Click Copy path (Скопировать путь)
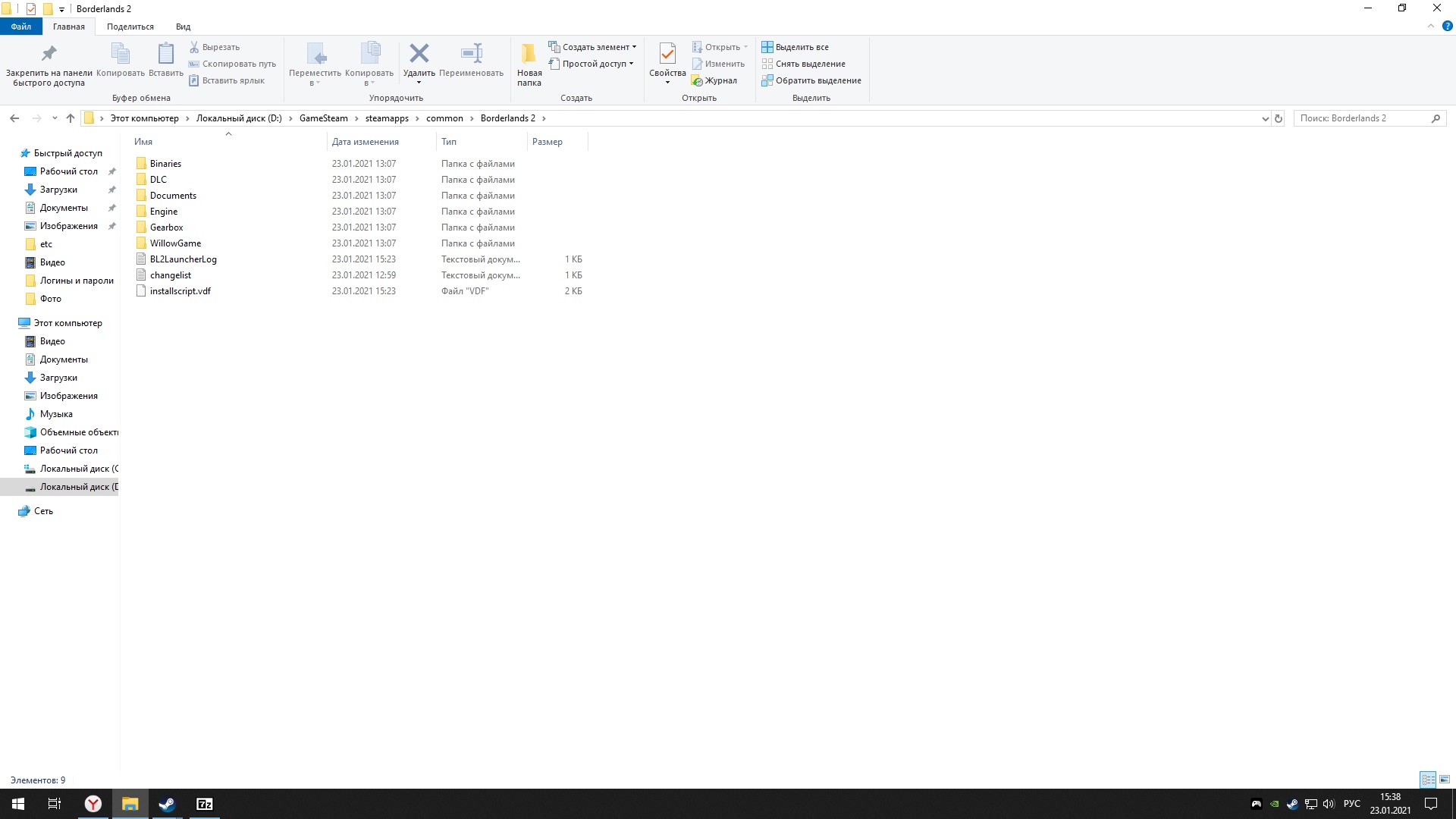Image resolution: width=1456 pixels, height=819 pixels. coord(232,64)
